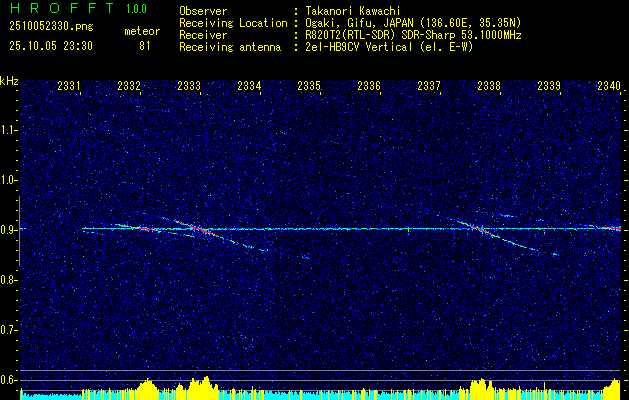Click the R820T2(RTL-SDR) receiver text
The width and height of the screenshot is (629, 400).
(414, 35)
